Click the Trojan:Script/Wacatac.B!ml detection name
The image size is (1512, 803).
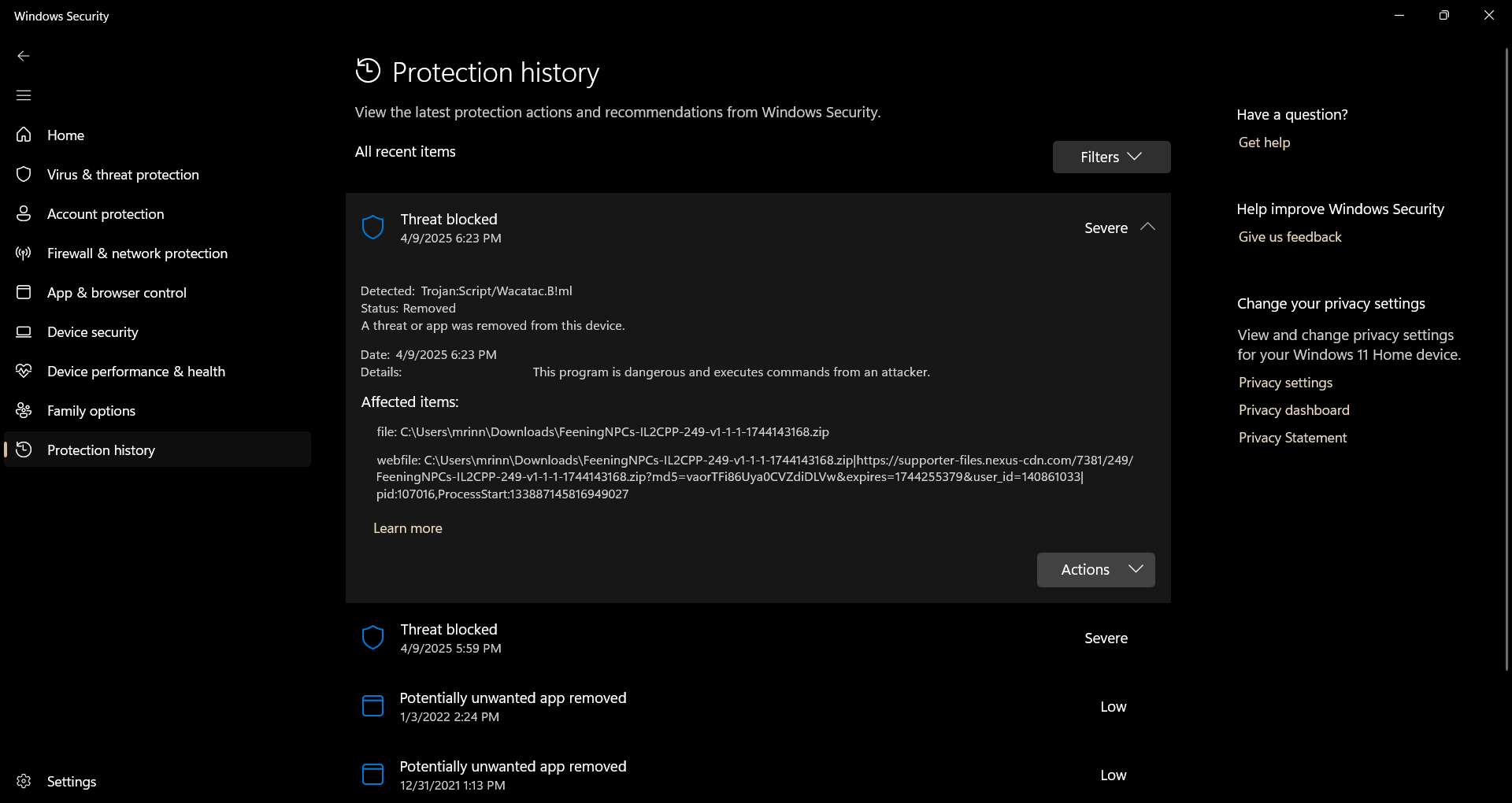tap(496, 291)
